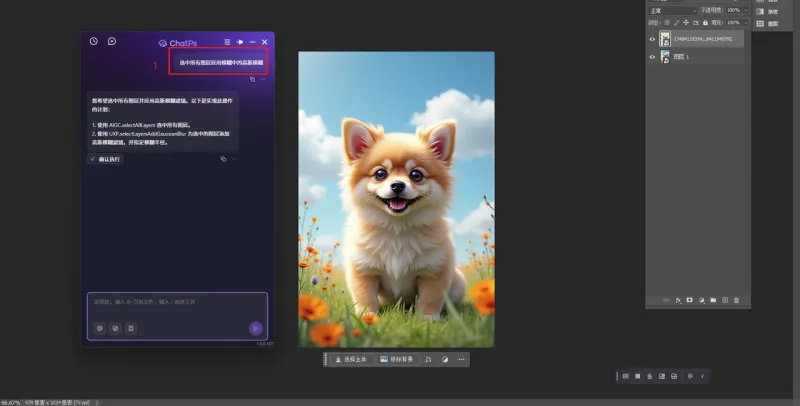Start a new chat in ChatPs
Image resolution: width=800 pixels, height=406 pixels.
112,42
